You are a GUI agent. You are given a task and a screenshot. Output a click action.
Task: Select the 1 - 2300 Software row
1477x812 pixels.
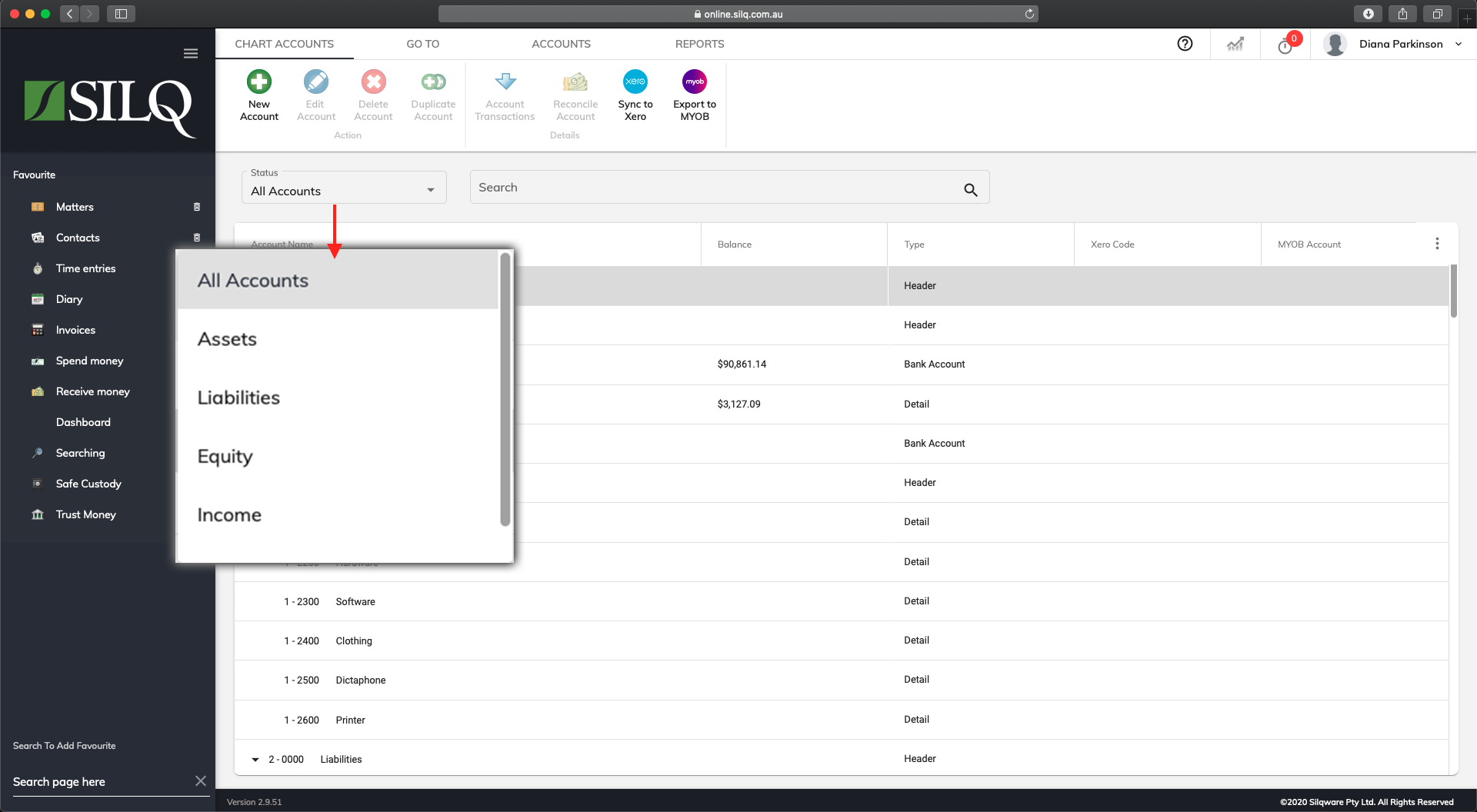point(842,601)
